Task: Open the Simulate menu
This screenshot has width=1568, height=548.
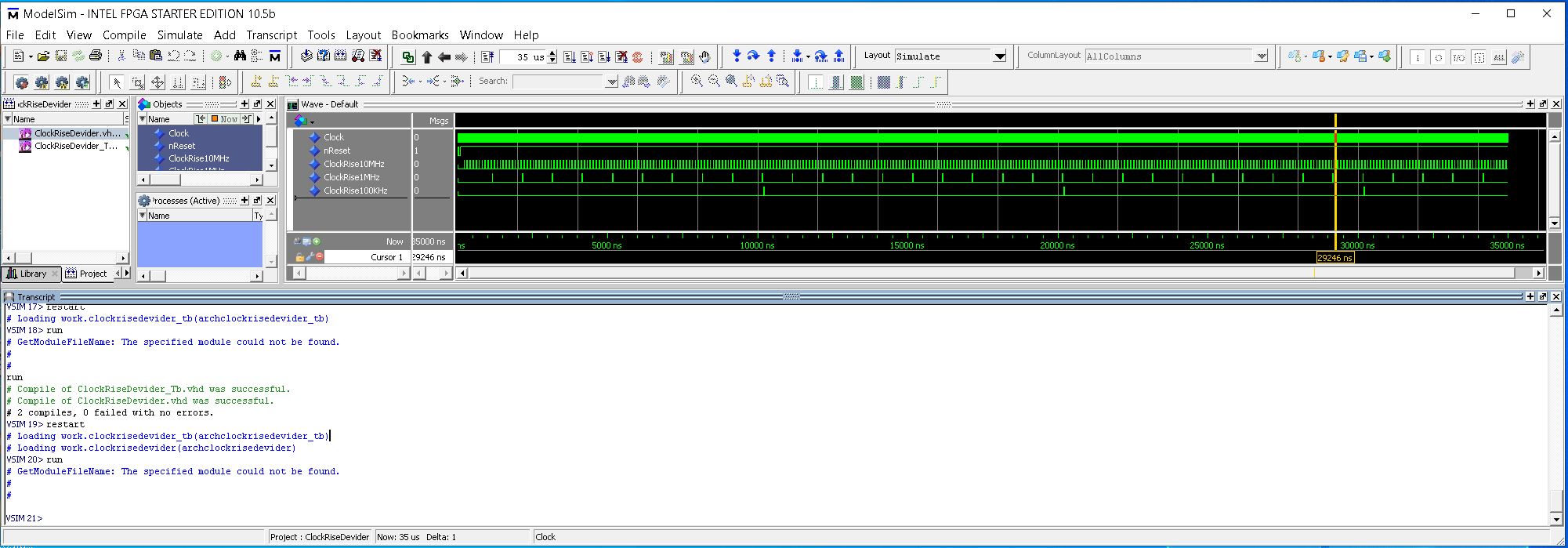Action: 179,34
